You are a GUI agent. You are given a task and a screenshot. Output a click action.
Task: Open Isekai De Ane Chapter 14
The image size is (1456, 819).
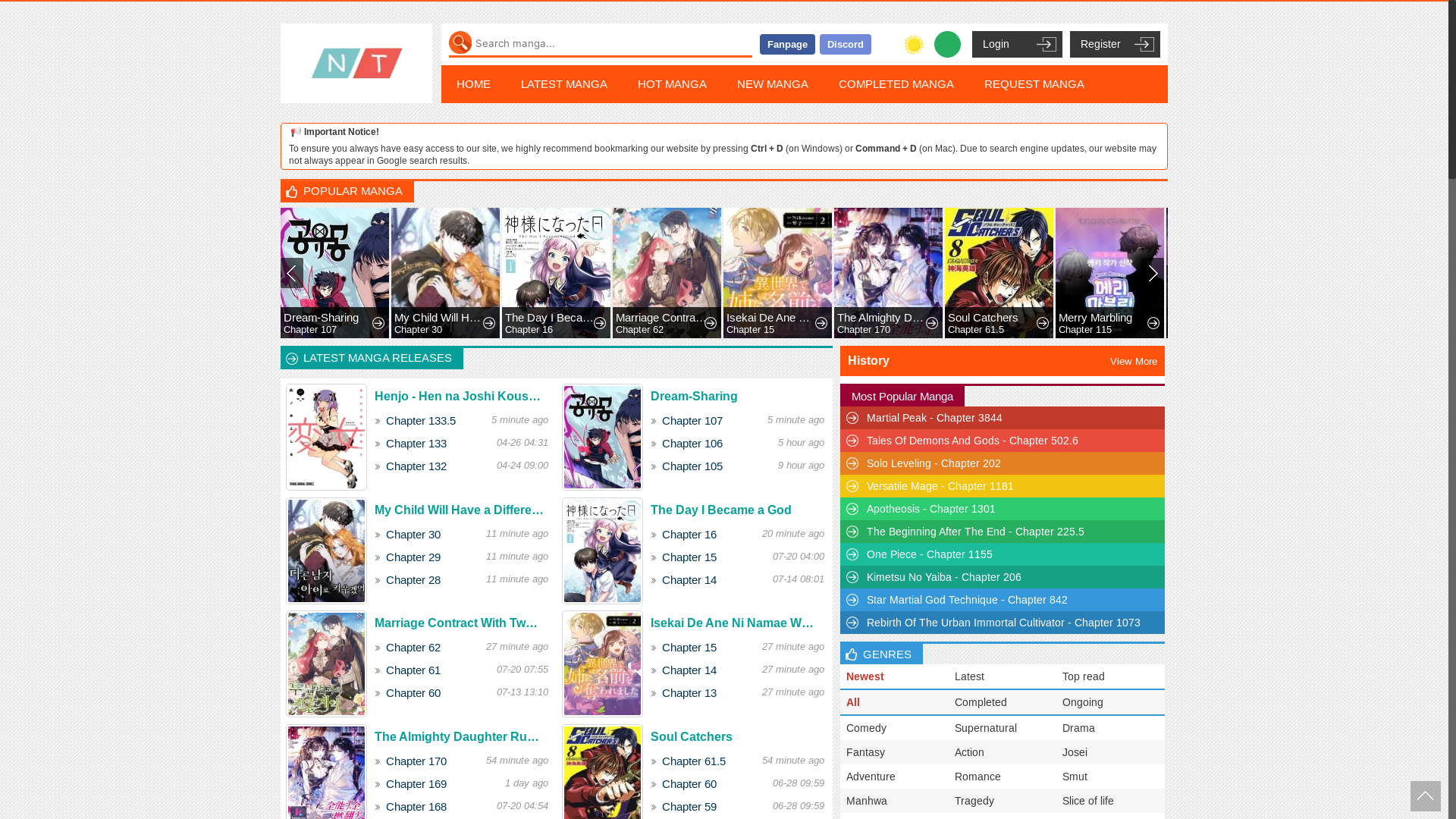pos(689,670)
